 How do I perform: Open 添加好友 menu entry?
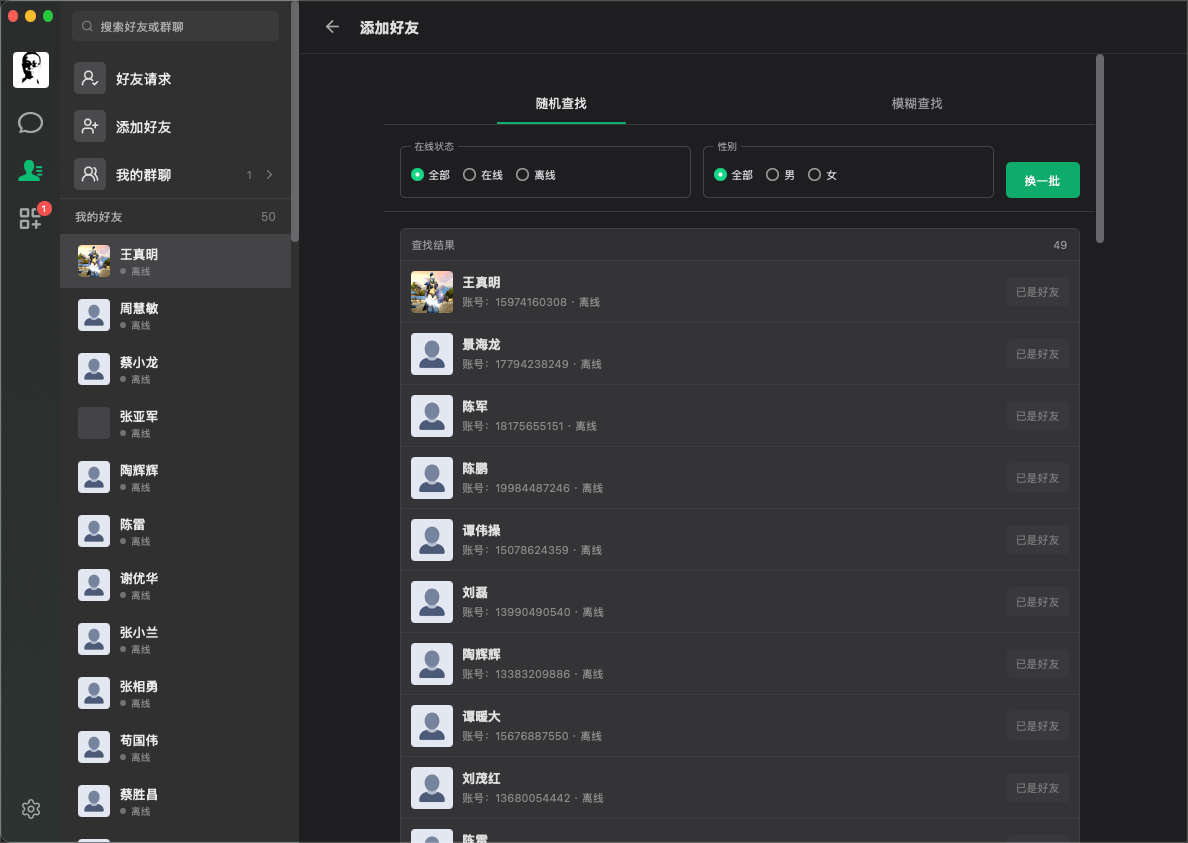point(175,126)
